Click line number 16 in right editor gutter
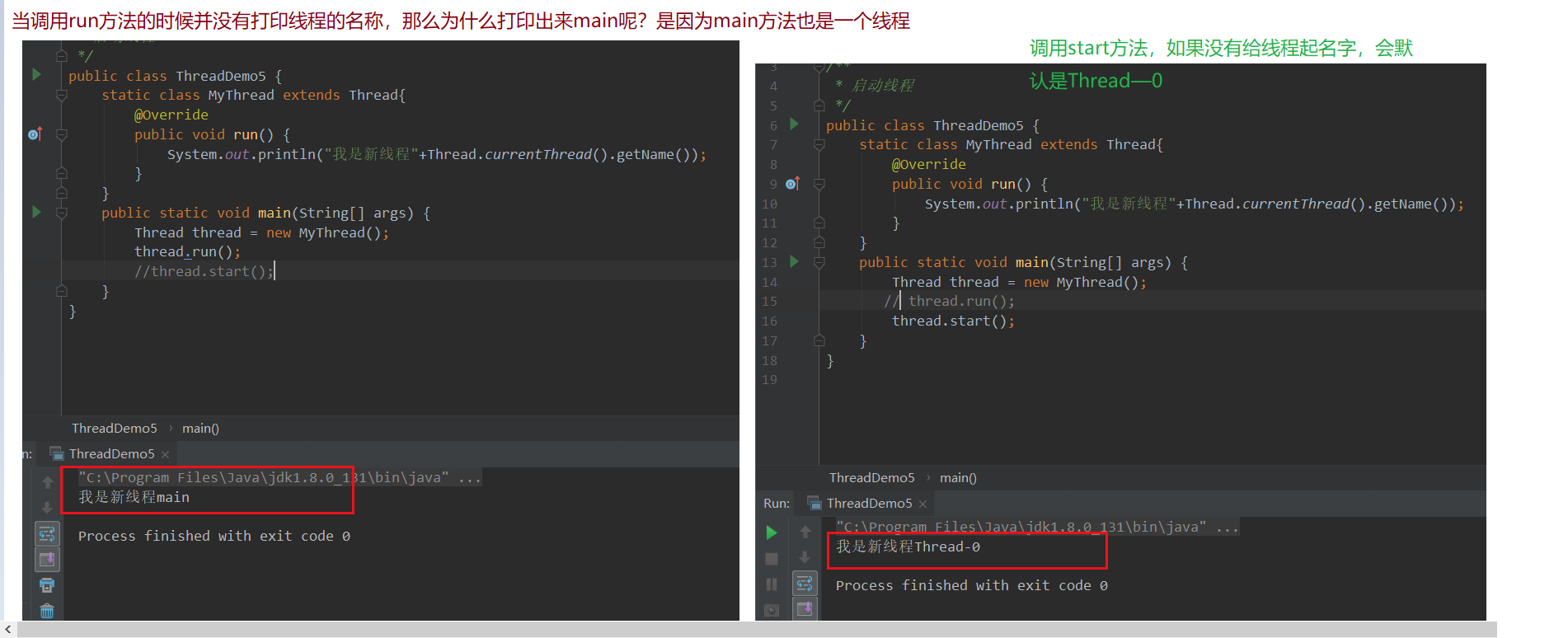 pos(769,321)
